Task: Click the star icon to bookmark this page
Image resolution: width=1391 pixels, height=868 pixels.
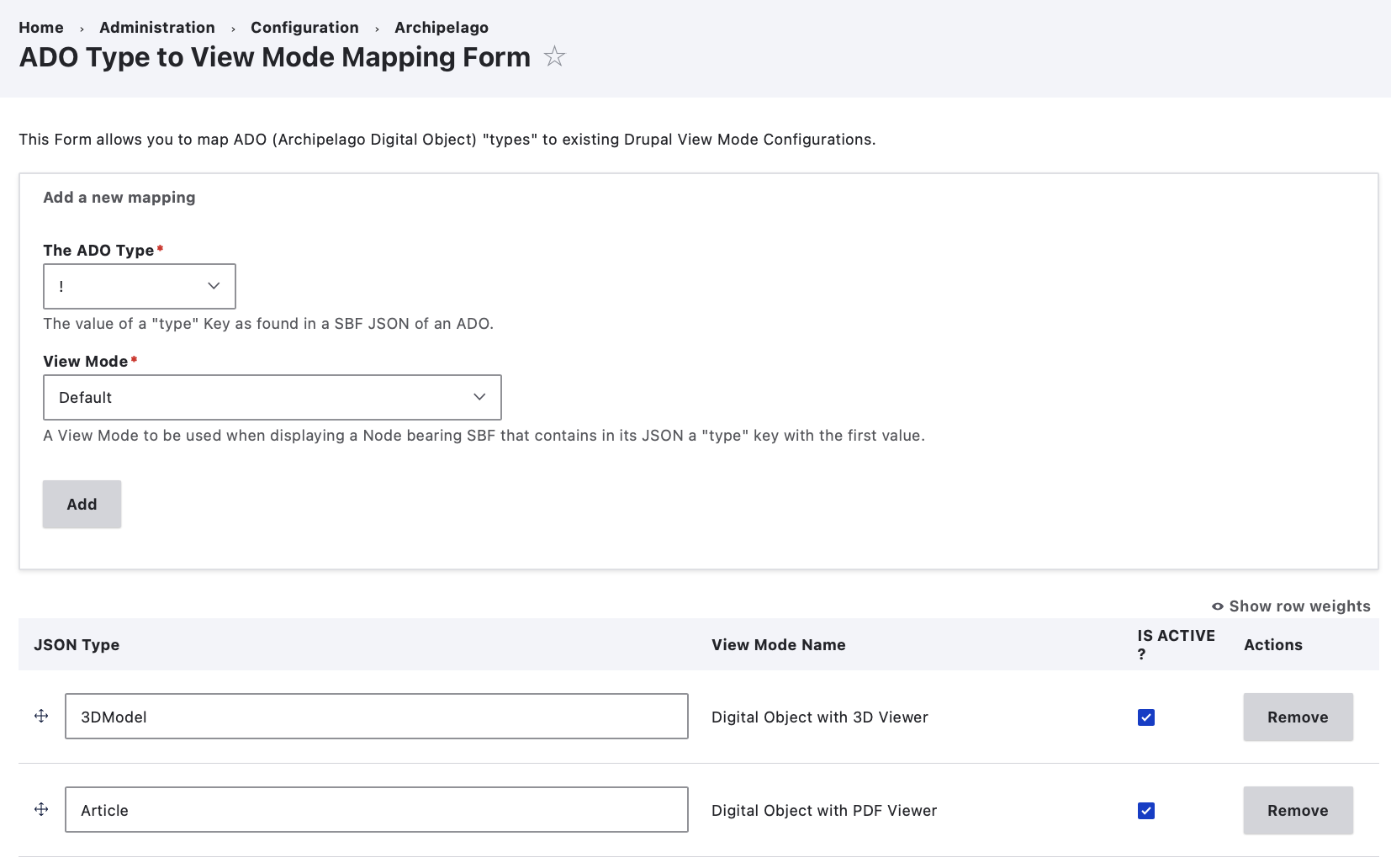Action: tap(554, 56)
